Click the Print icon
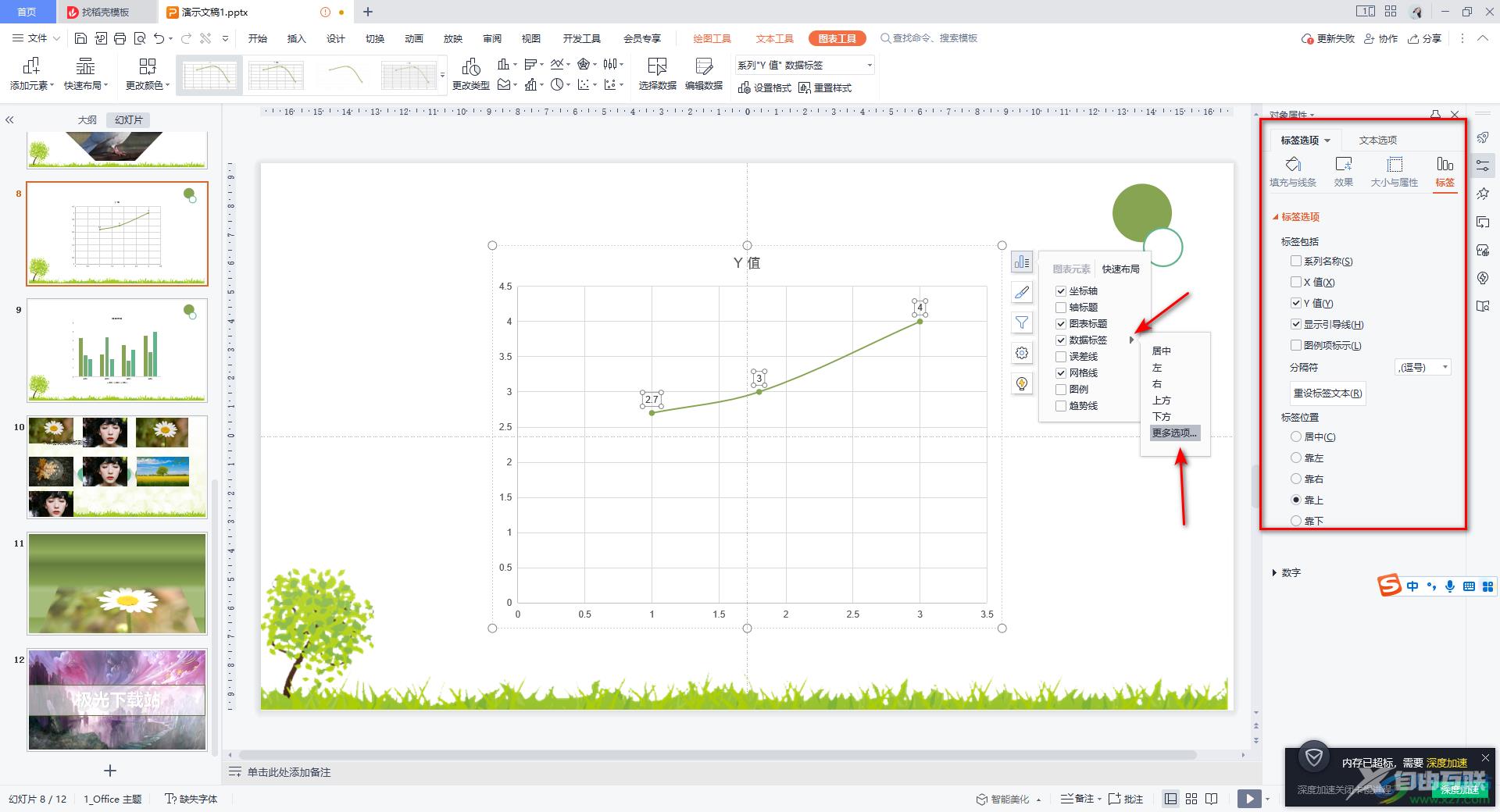1500x812 pixels. (120, 38)
